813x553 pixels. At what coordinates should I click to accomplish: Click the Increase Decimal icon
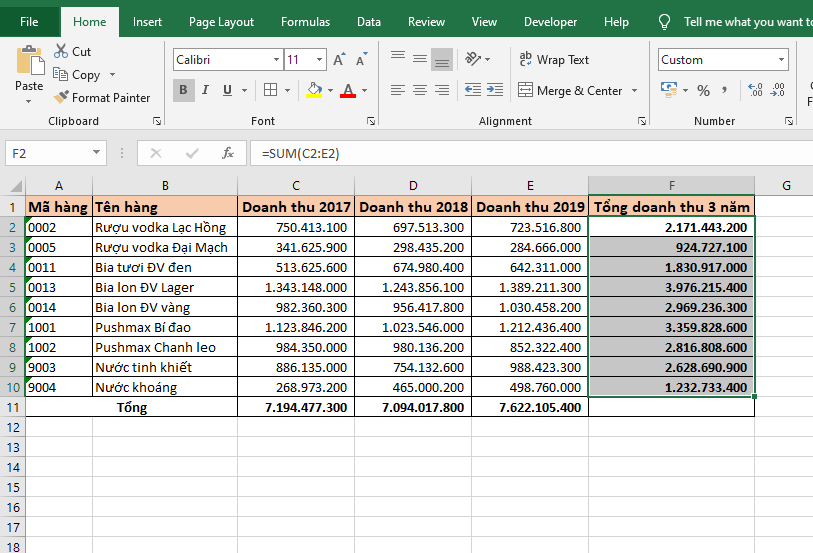tap(755, 91)
